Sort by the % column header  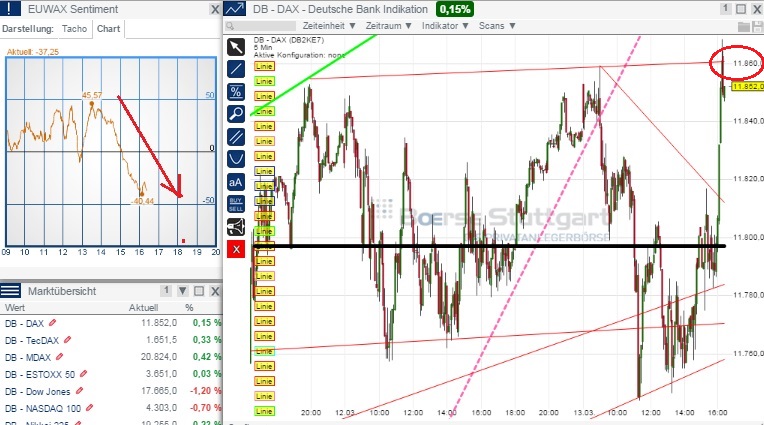coord(189,308)
